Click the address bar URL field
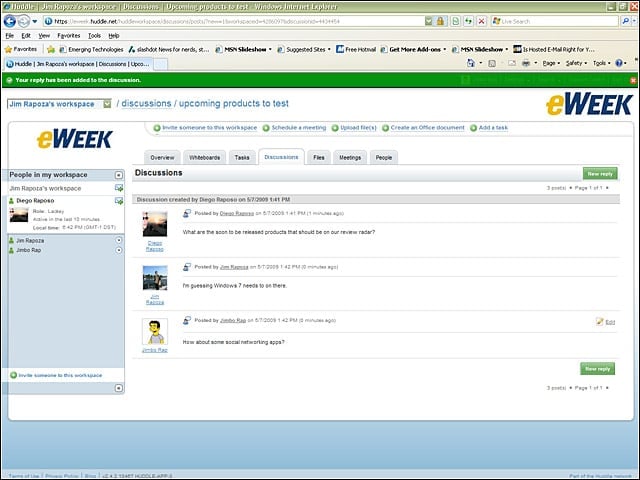This screenshot has width=640, height=480. pyautogui.click(x=233, y=21)
